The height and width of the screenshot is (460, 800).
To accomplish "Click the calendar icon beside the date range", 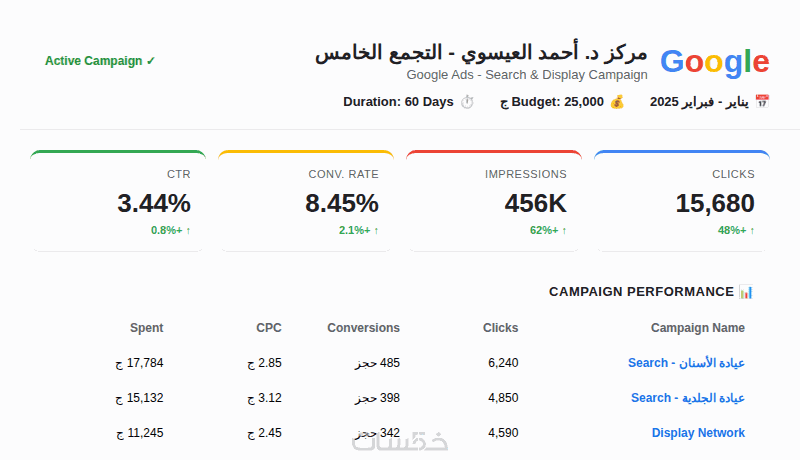I will (762, 102).
